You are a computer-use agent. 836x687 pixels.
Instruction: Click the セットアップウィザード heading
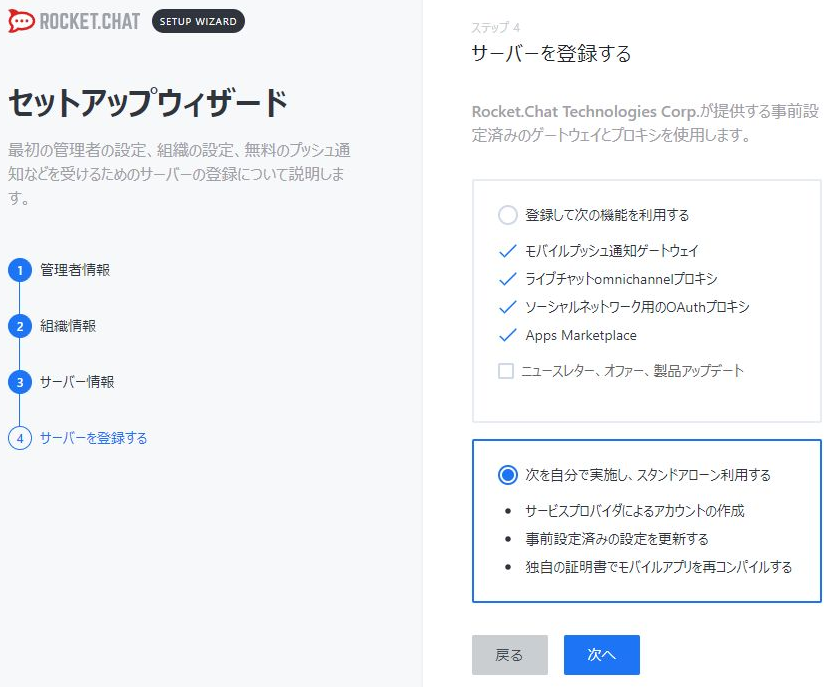pos(148,102)
